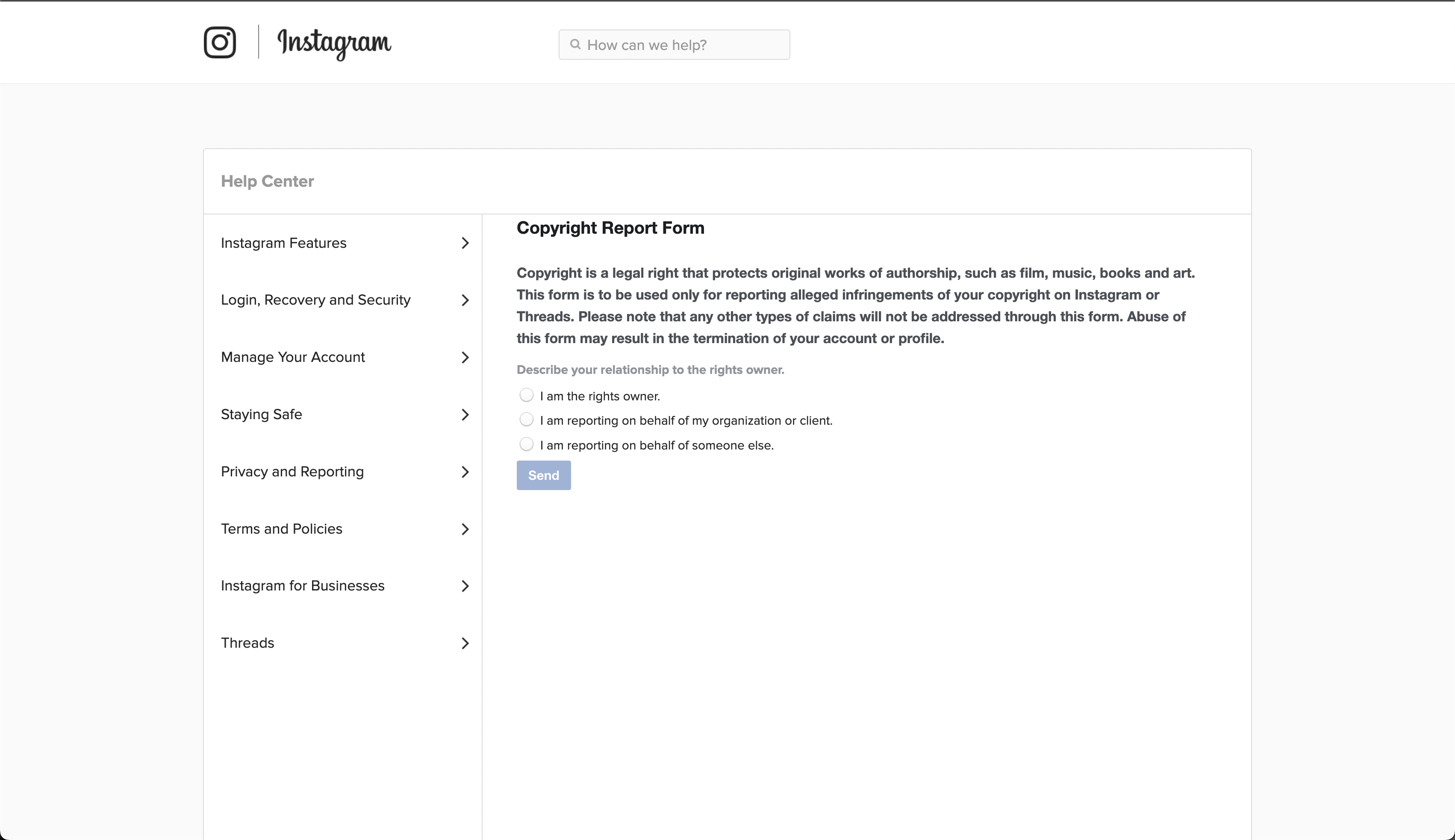The width and height of the screenshot is (1455, 840).
Task: Go to the Help Center heading link
Action: coord(267,181)
